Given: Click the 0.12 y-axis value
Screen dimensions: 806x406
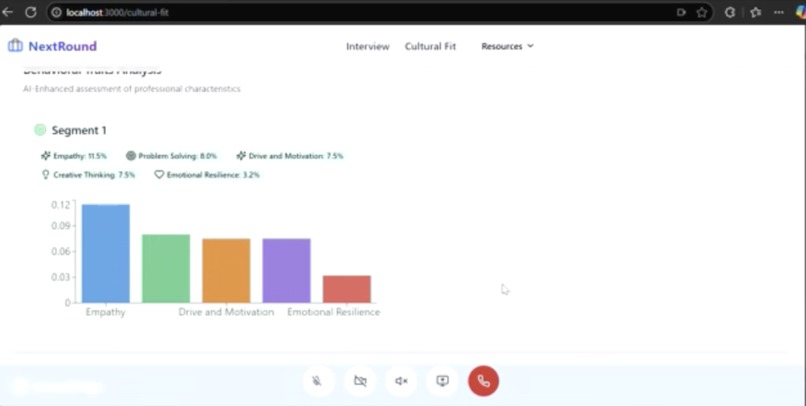Looking at the screenshot, I should click(60, 205).
